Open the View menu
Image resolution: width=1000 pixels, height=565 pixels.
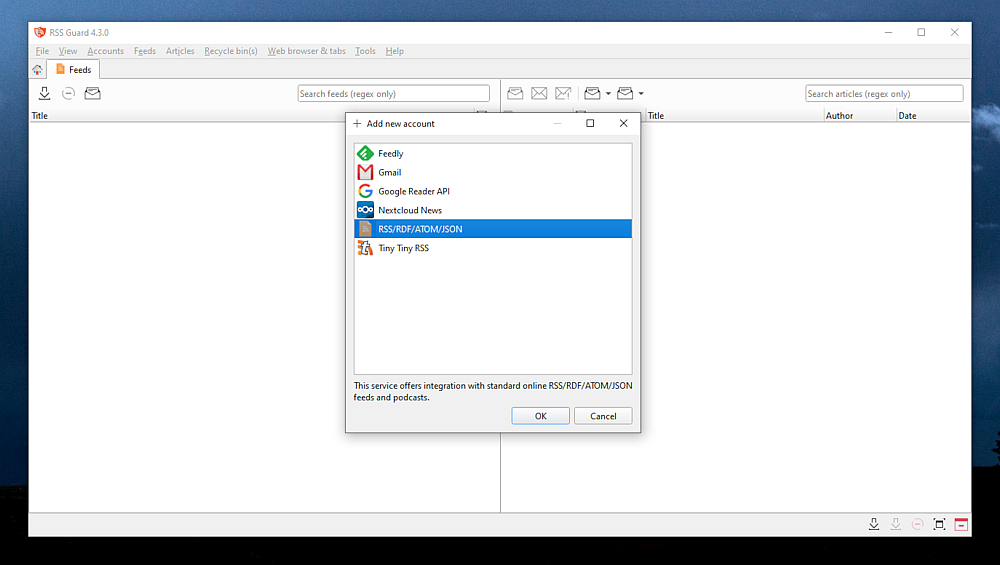click(68, 51)
